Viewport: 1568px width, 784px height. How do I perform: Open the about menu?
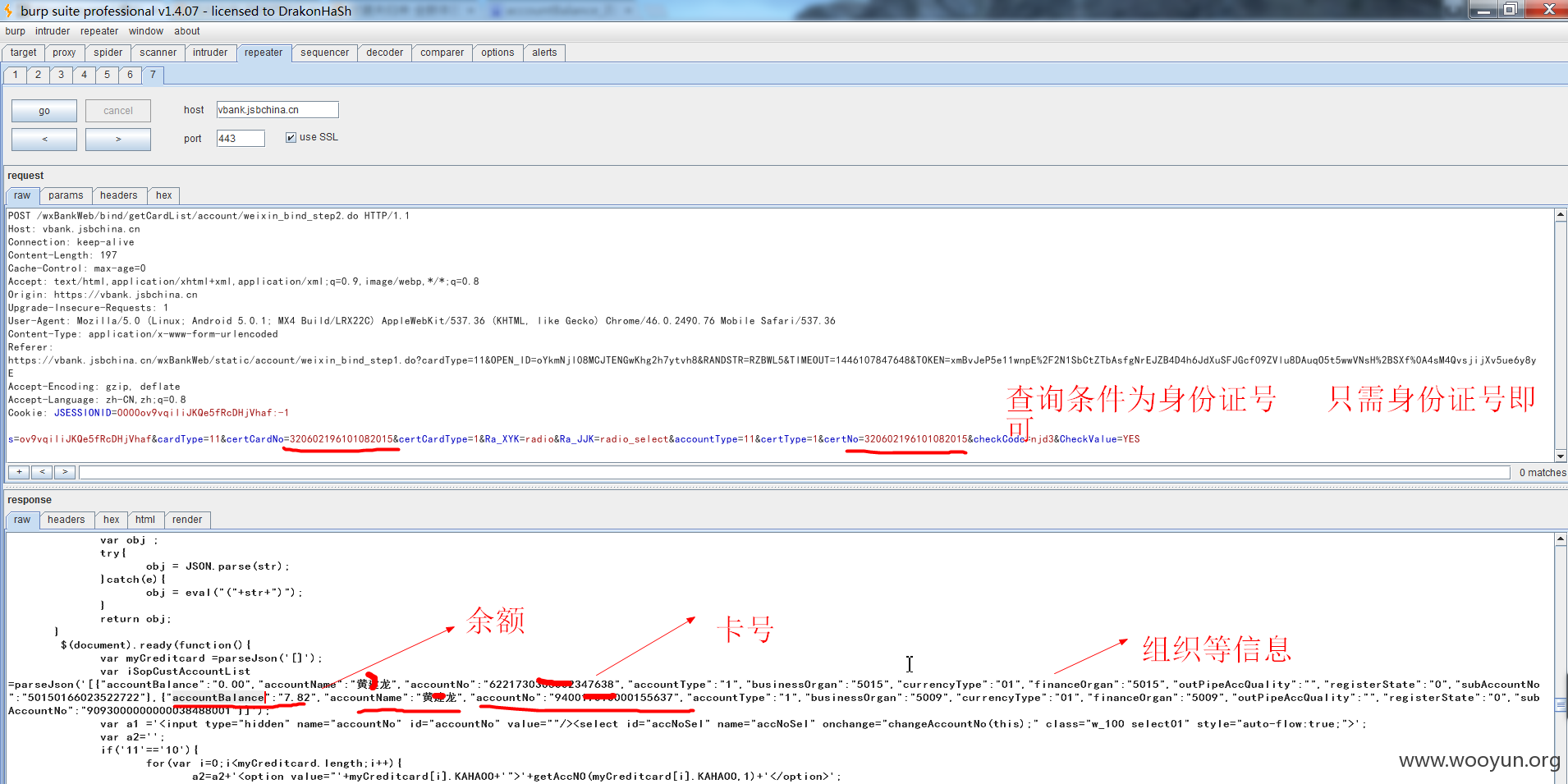tap(187, 31)
